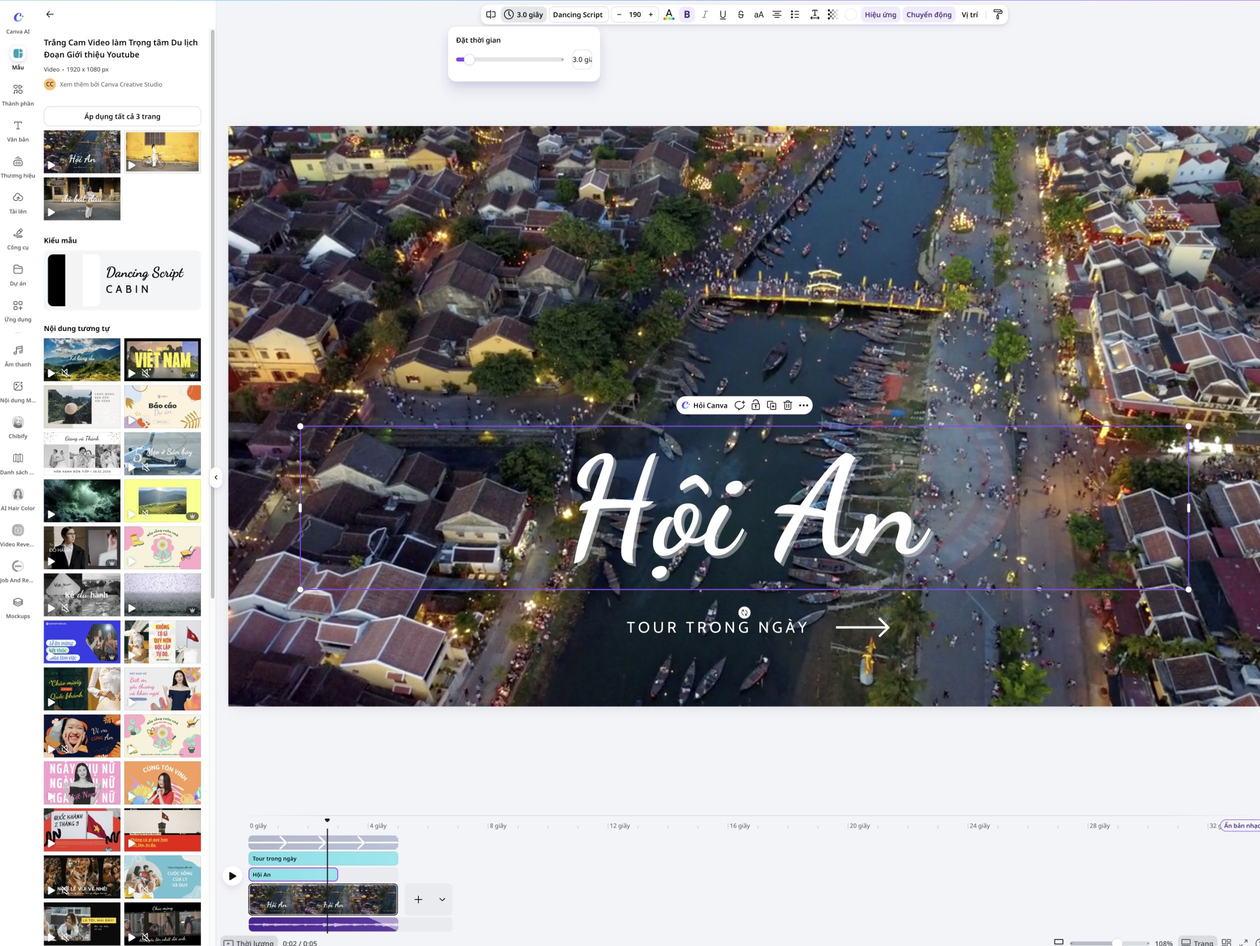Image resolution: width=1260 pixels, height=946 pixels.
Task: Click the 3.0 giây duration input field
Action: click(581, 60)
